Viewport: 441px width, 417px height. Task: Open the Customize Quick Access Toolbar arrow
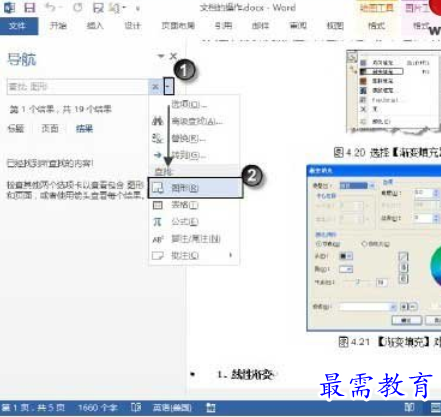click(x=138, y=8)
